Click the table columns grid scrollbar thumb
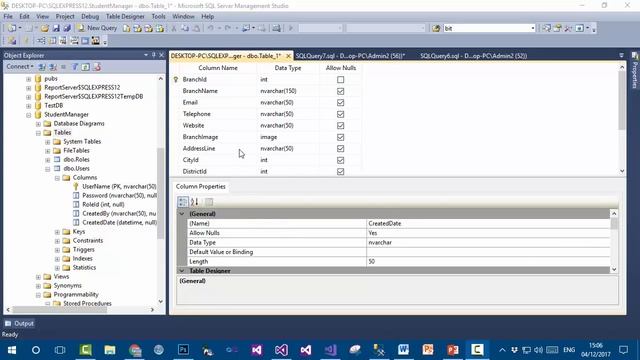 click(622, 101)
